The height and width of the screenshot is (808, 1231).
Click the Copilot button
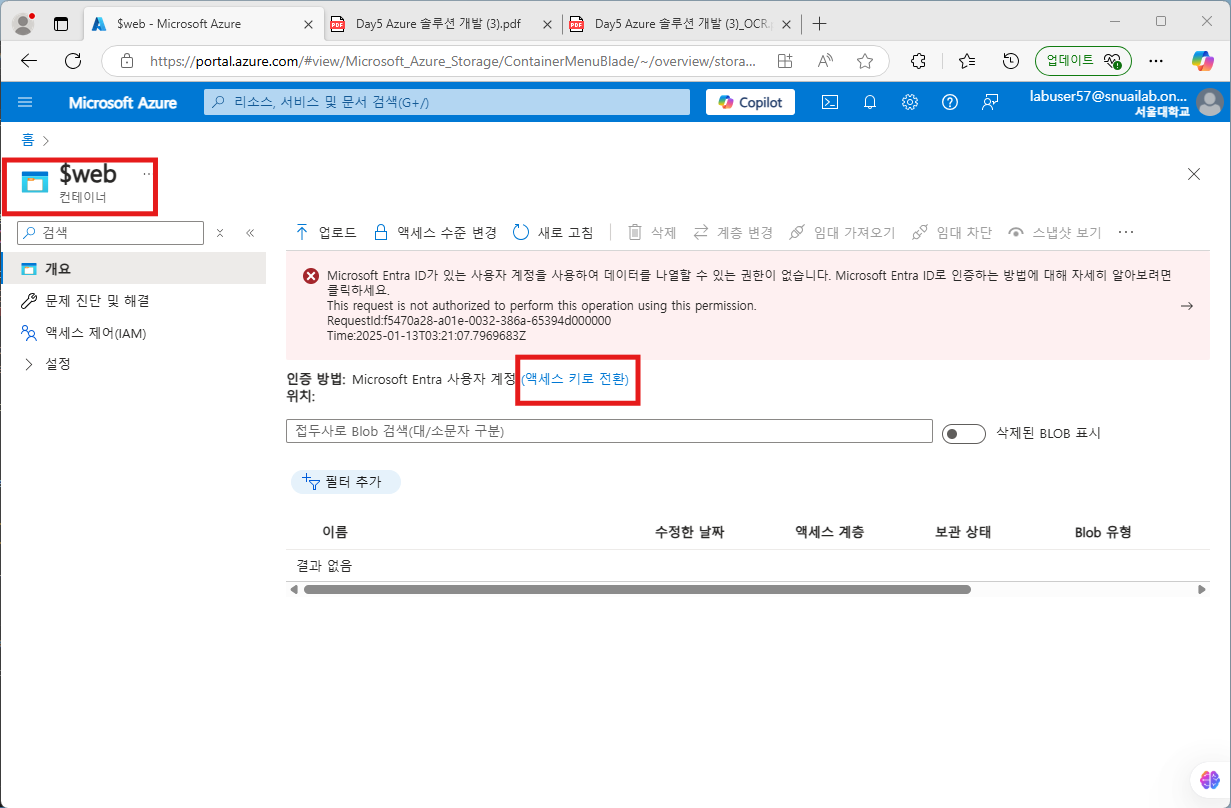[x=750, y=102]
